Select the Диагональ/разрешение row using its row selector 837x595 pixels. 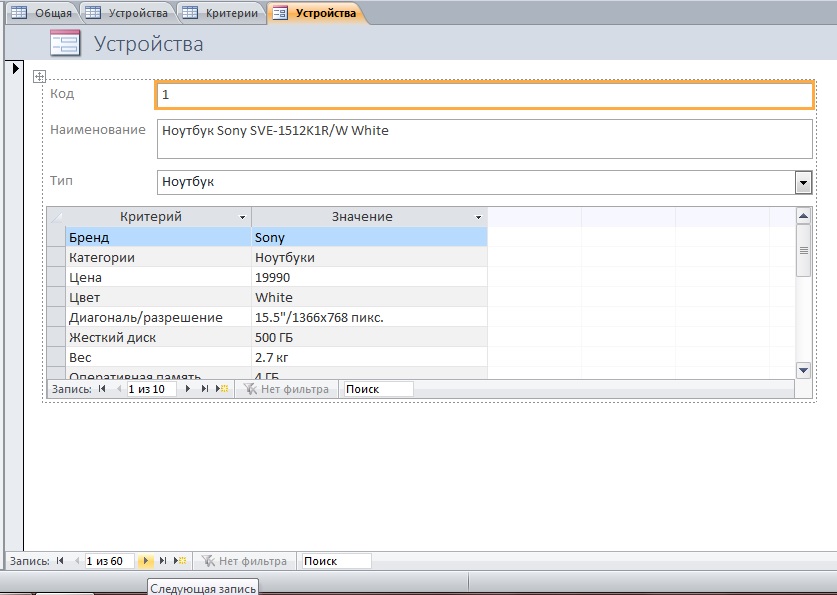click(x=56, y=317)
